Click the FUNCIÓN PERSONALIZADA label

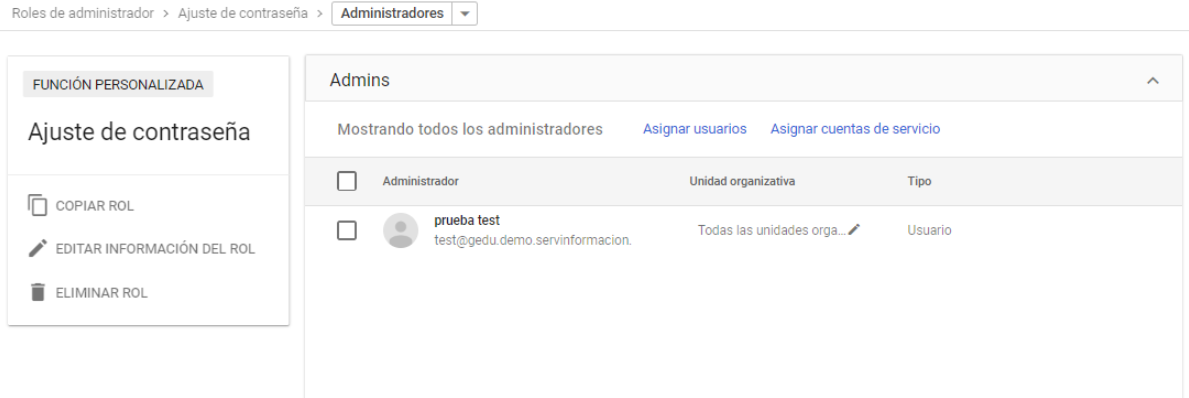point(118,85)
